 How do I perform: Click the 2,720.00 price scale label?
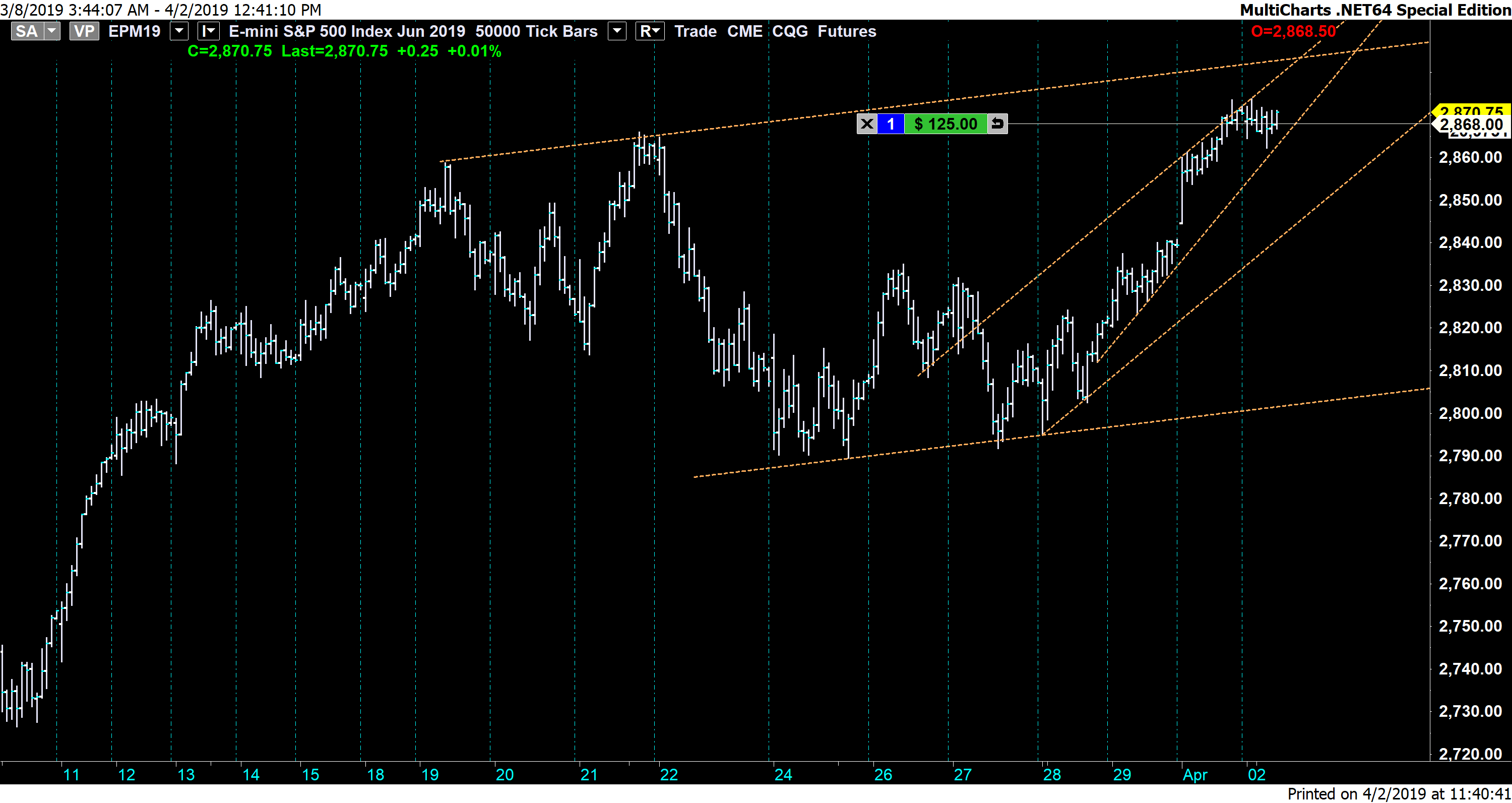click(1470, 754)
